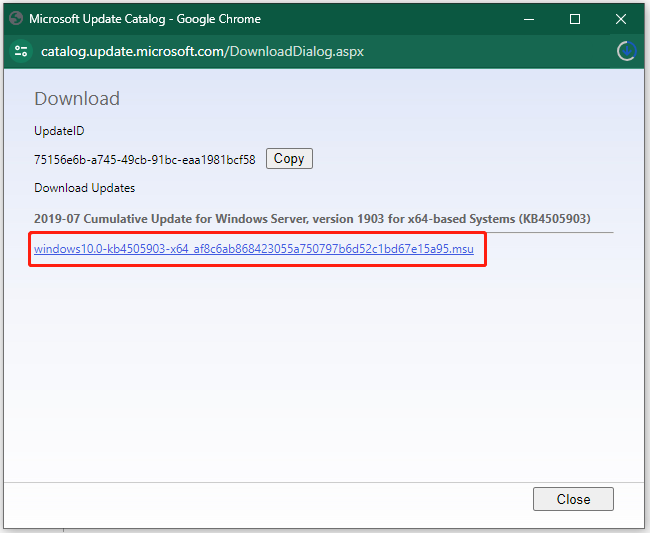The width and height of the screenshot is (650, 533).
Task: Close the download dialog with Close button
Action: tap(573, 499)
